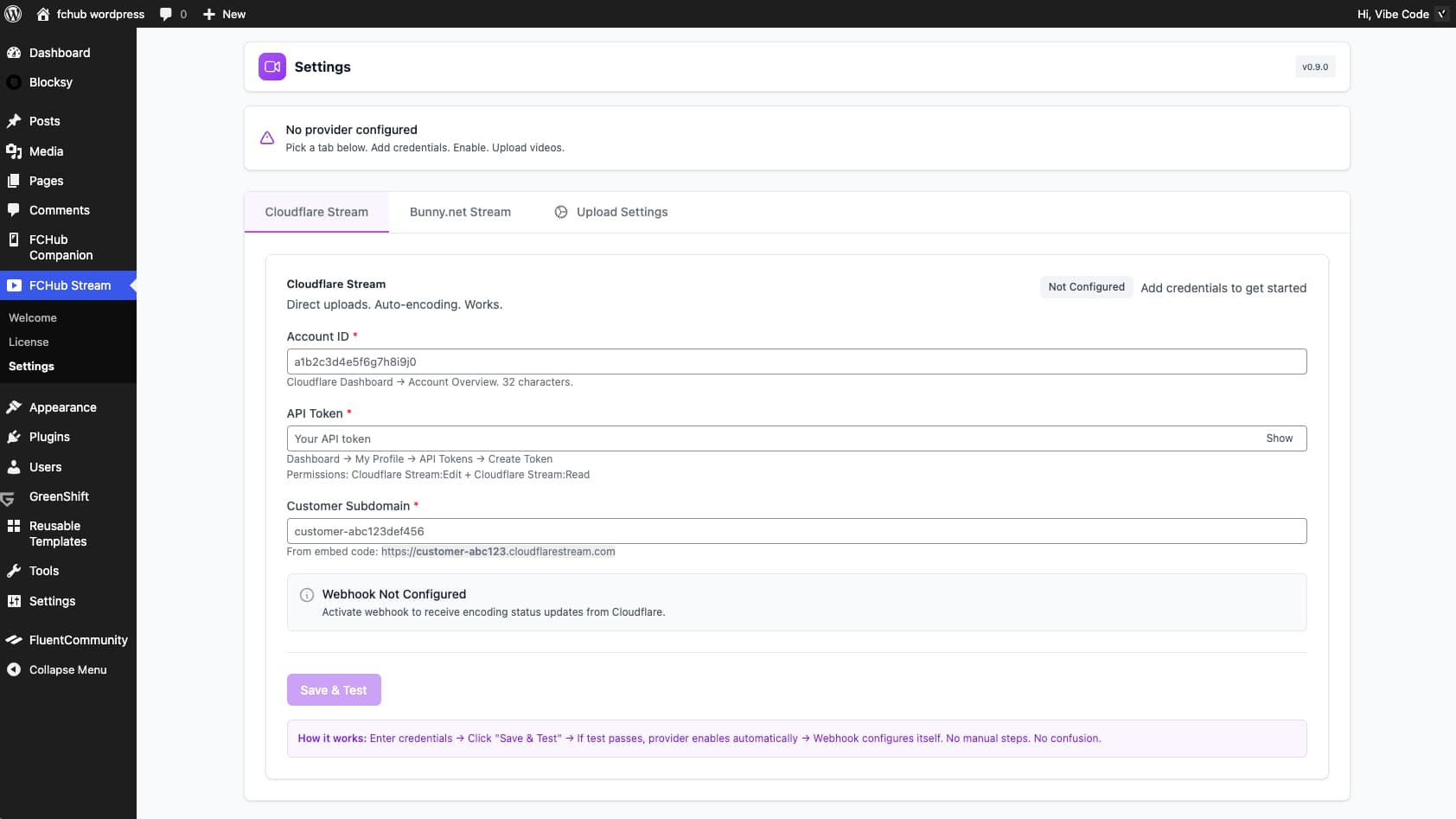Show the hidden API token
Screen dimensions: 1456x819
[x=1279, y=438]
